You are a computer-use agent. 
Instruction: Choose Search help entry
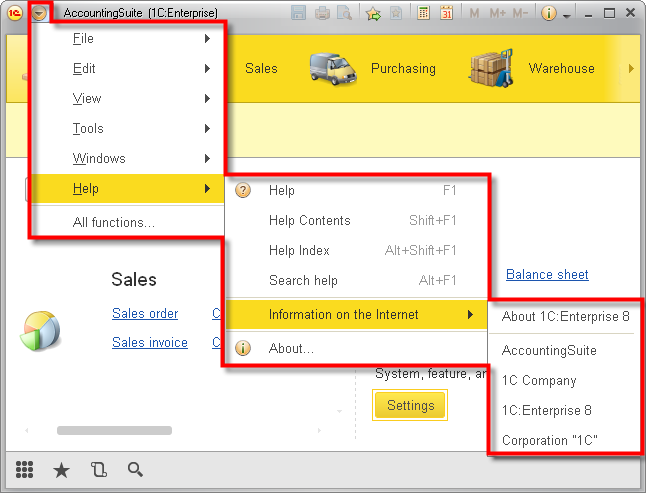(356, 280)
